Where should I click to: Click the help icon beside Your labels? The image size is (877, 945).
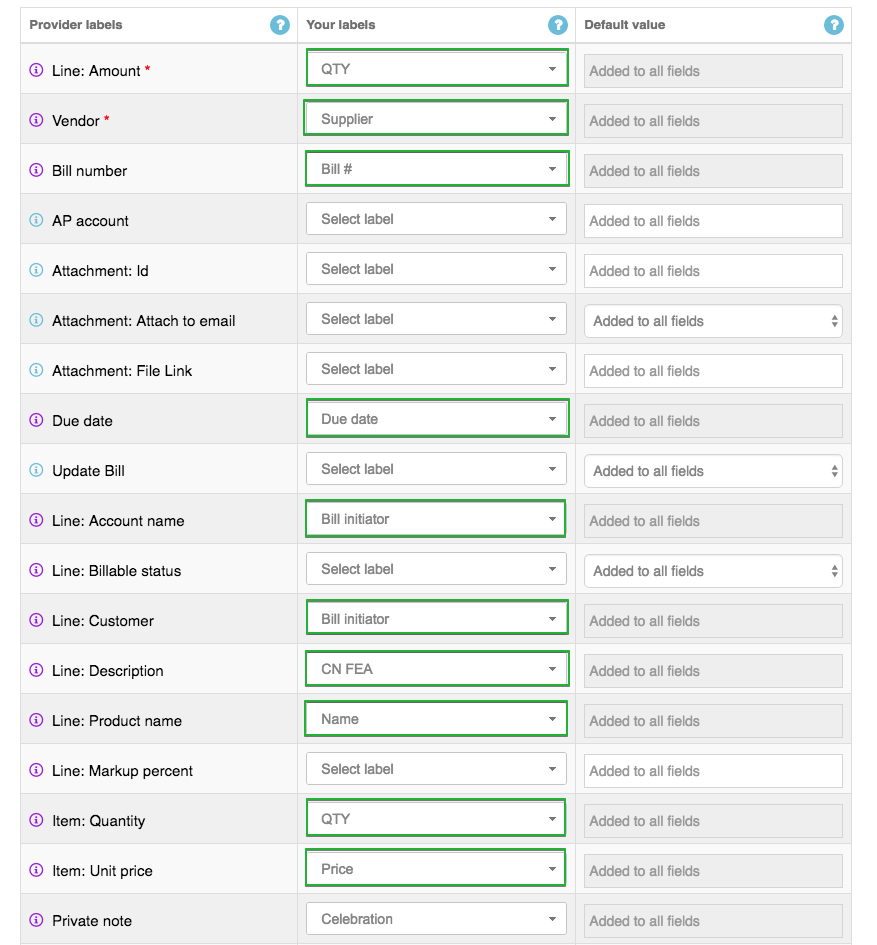(557, 25)
